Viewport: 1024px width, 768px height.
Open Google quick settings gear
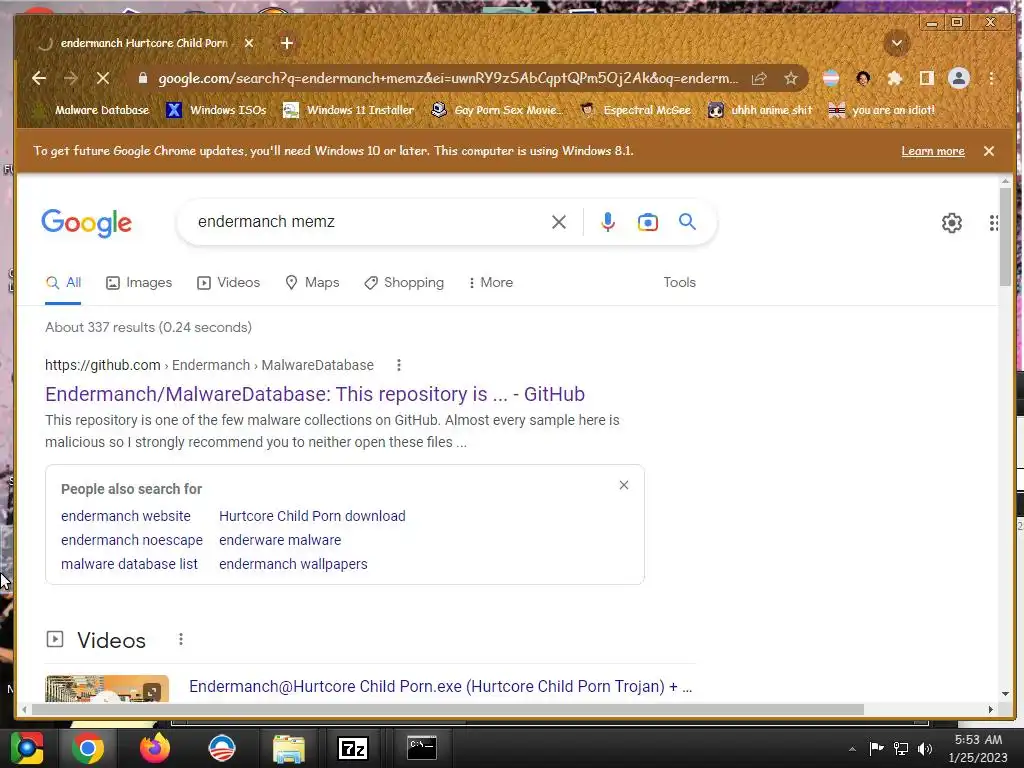(x=952, y=223)
